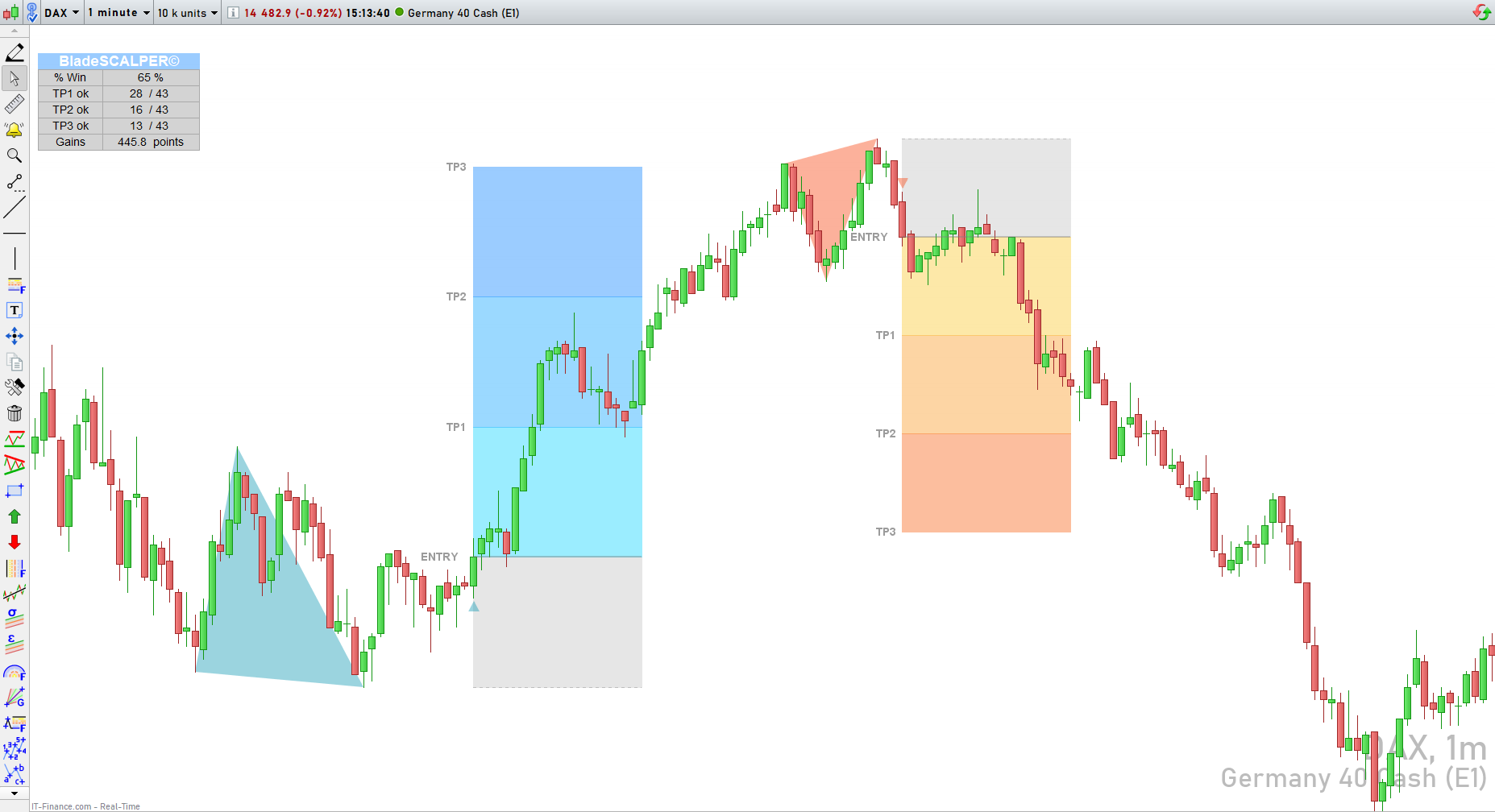
Task: Select the Elliott wave 12345 tool
Action: tap(15, 748)
